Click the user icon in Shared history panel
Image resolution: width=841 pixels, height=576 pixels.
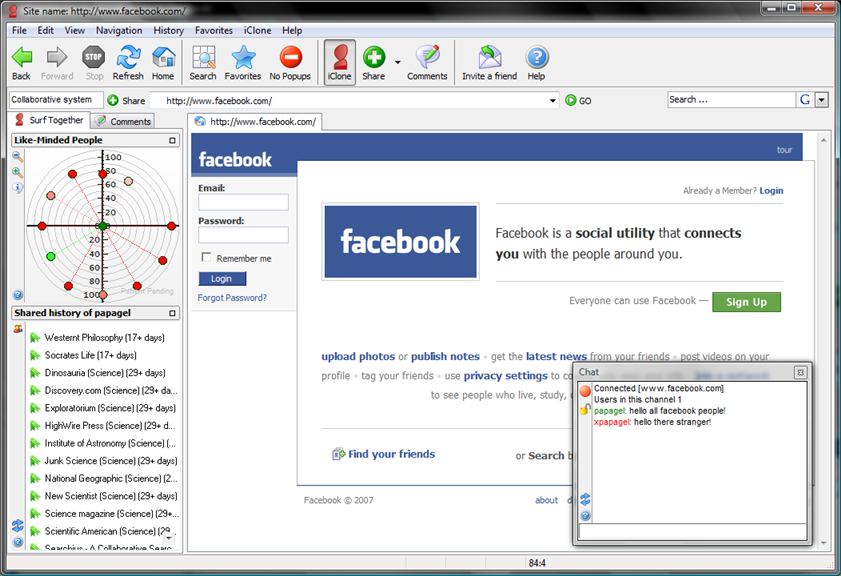tap(18, 329)
